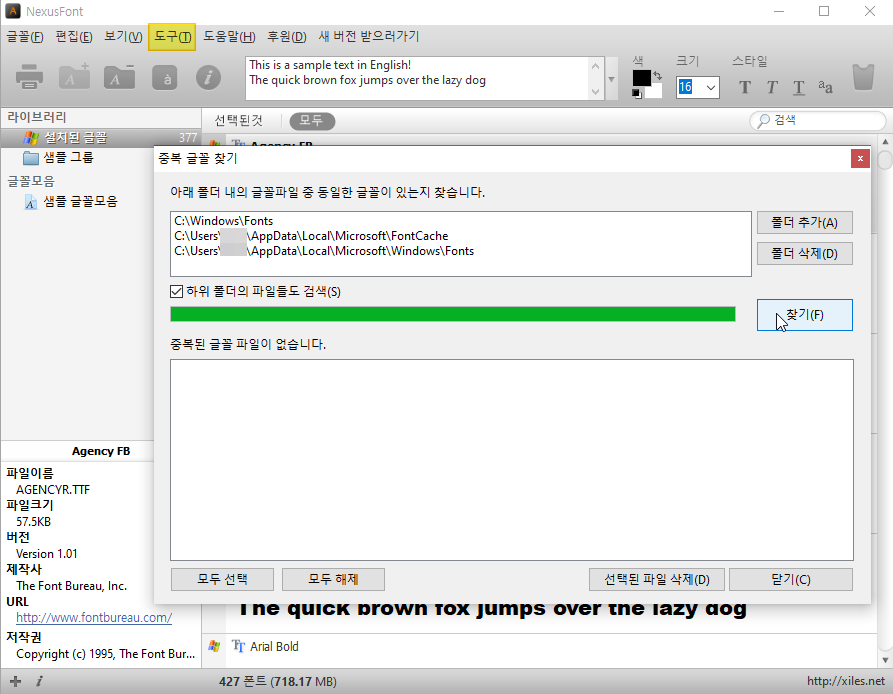
Task: Select the Microsoft\Windows\Fonts user folder entry
Action: point(324,251)
